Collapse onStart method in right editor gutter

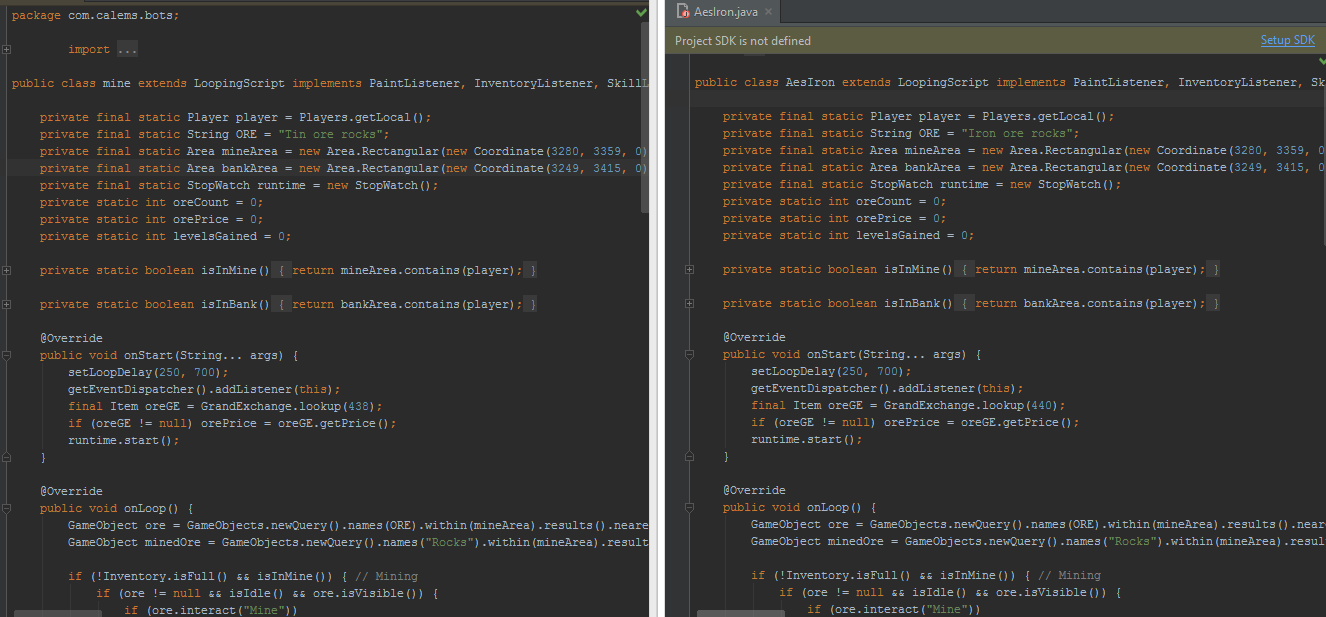(690, 354)
